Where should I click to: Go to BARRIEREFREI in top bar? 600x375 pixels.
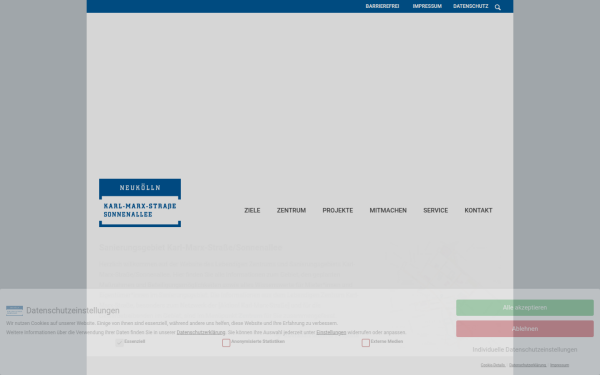(x=382, y=6)
